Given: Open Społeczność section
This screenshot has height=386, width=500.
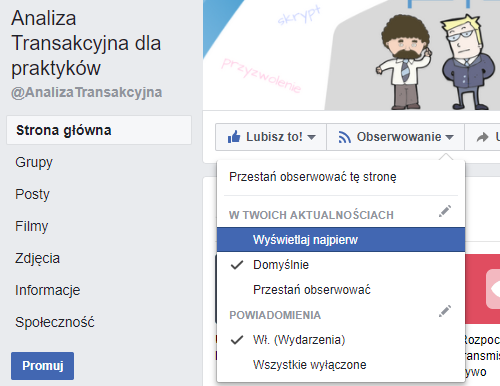Looking at the screenshot, I should (55, 322).
